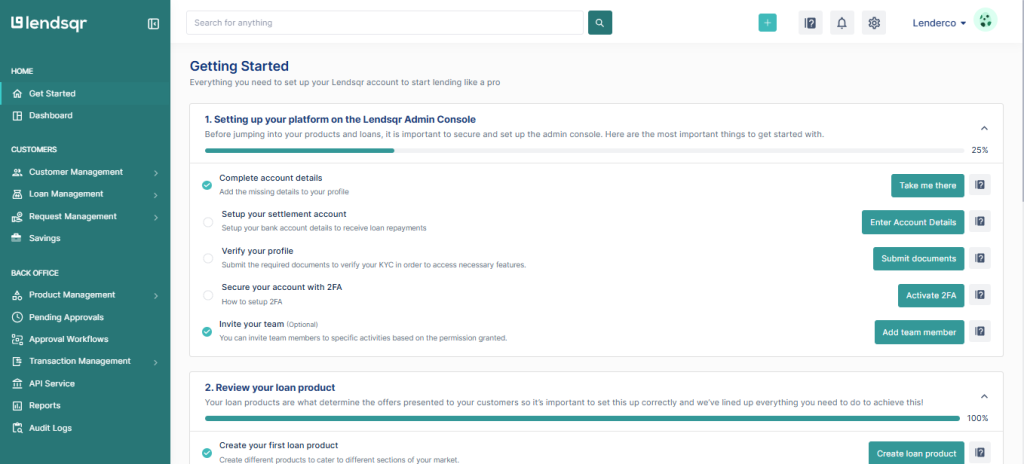Collapse the sidebar using the panel icon
The image size is (1024, 464).
(153, 24)
